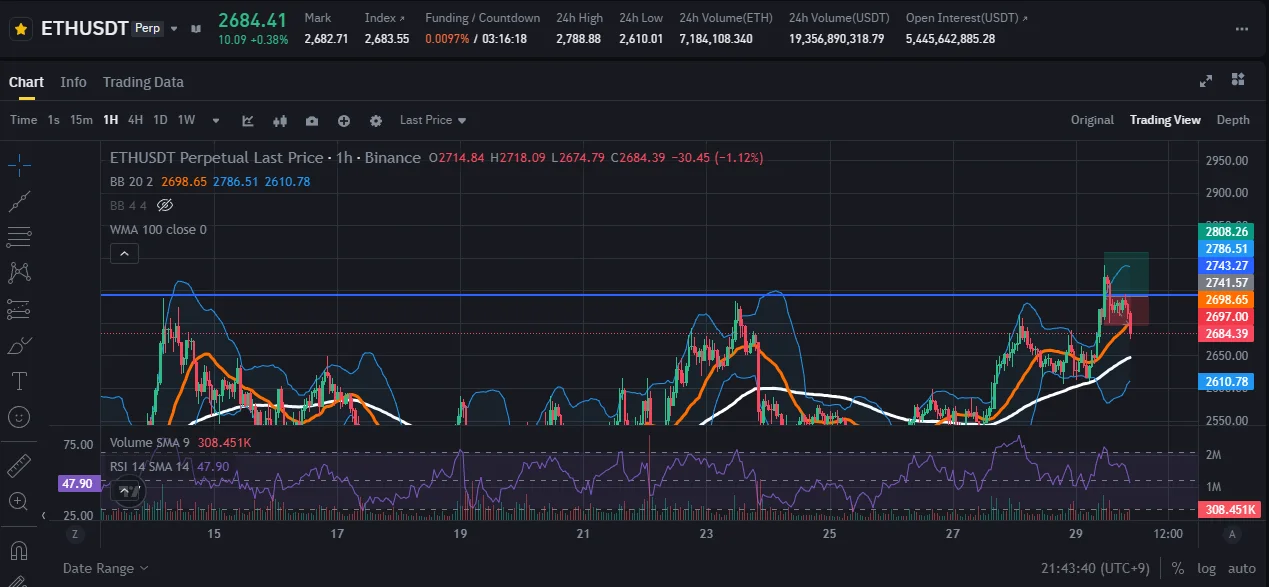Click the zoom in magnifier tool
The height and width of the screenshot is (587, 1269).
pos(19,501)
